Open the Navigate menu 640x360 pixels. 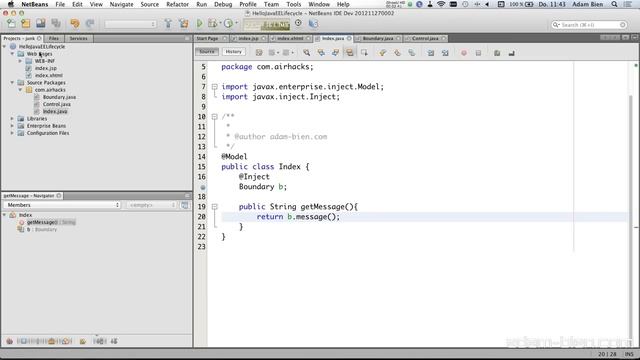(x=121, y=4)
